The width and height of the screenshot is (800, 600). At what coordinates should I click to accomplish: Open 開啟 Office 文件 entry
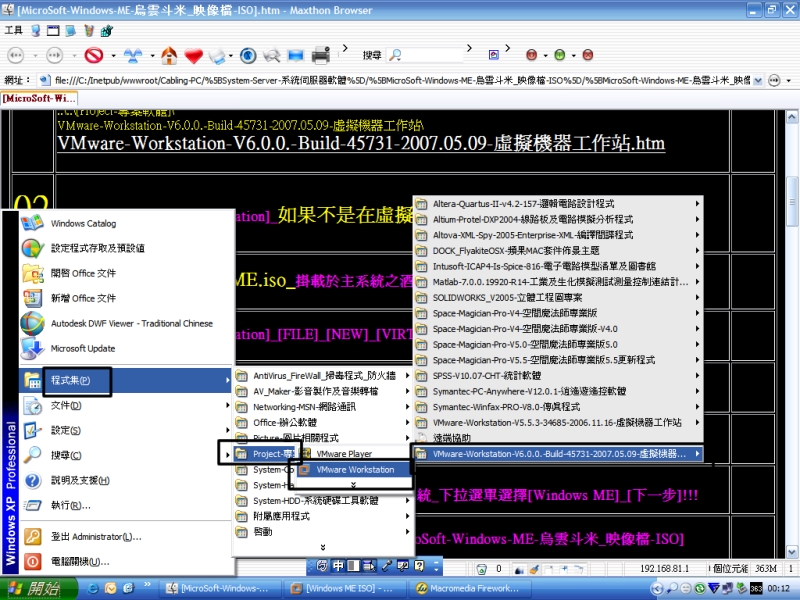[126, 273]
